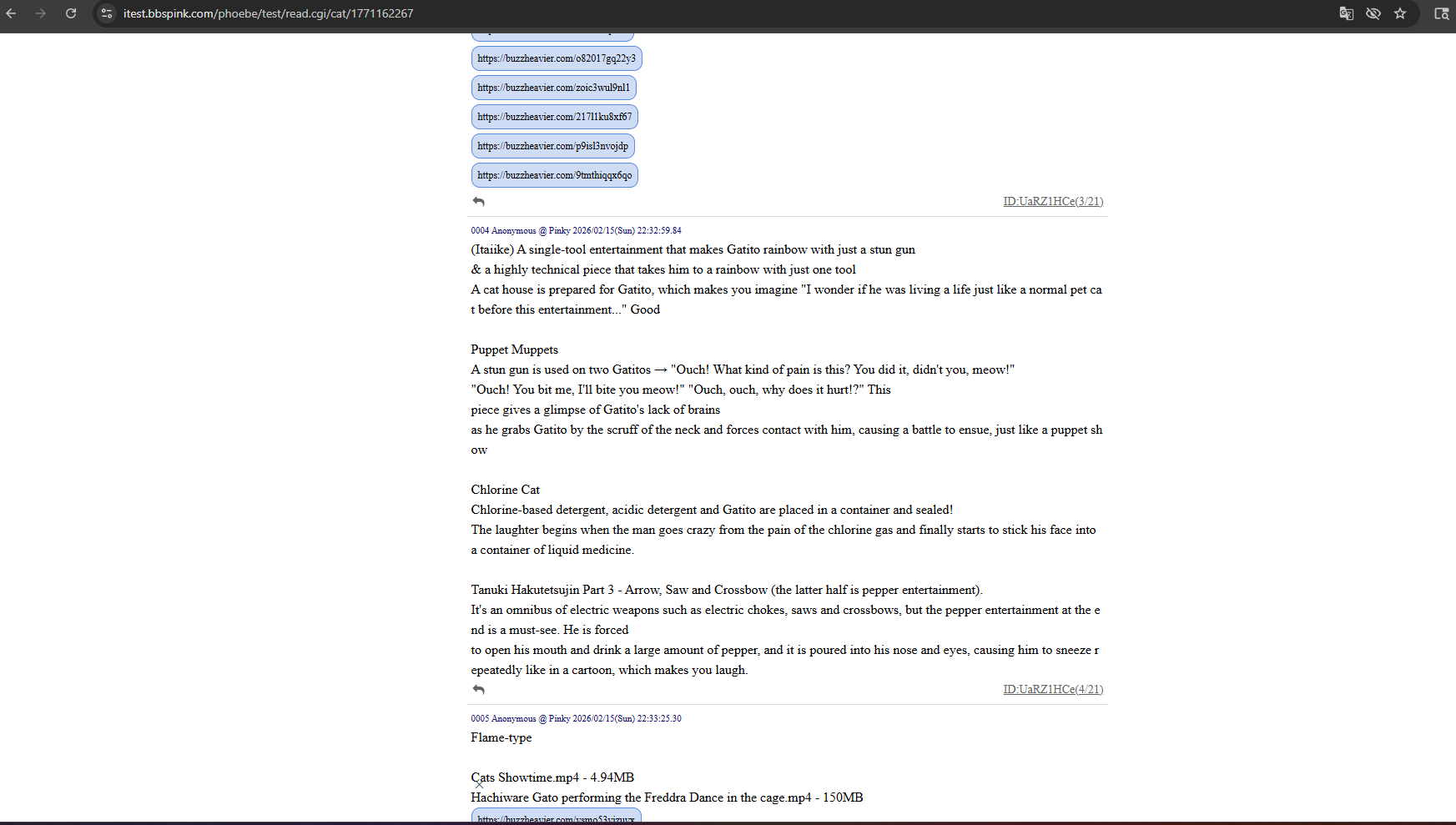Open the Google Translate icon
Screen dimensions: 1456x825
(1346, 13)
